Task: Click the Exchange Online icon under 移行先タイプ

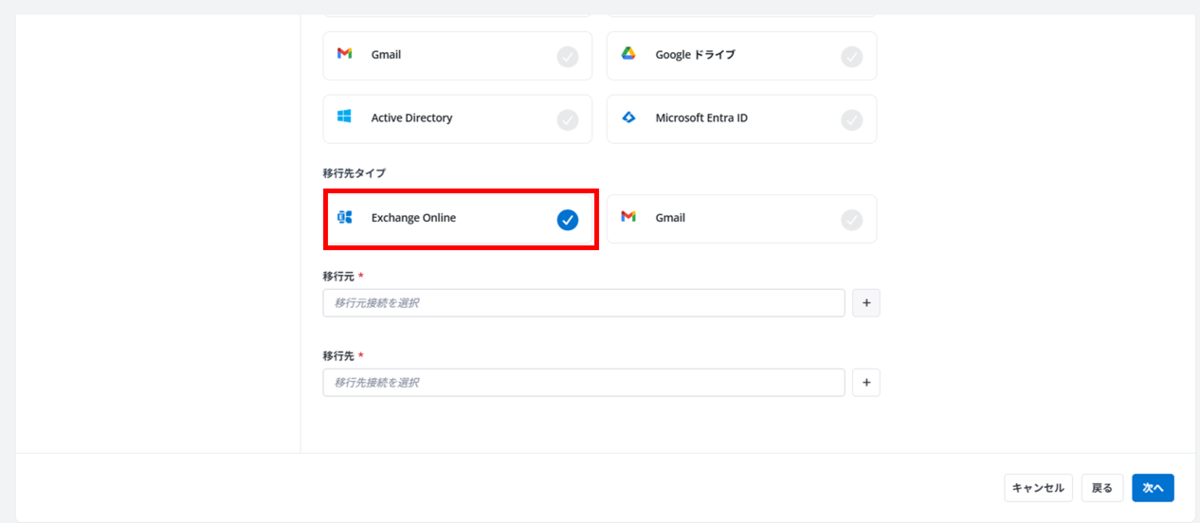Action: (344, 217)
